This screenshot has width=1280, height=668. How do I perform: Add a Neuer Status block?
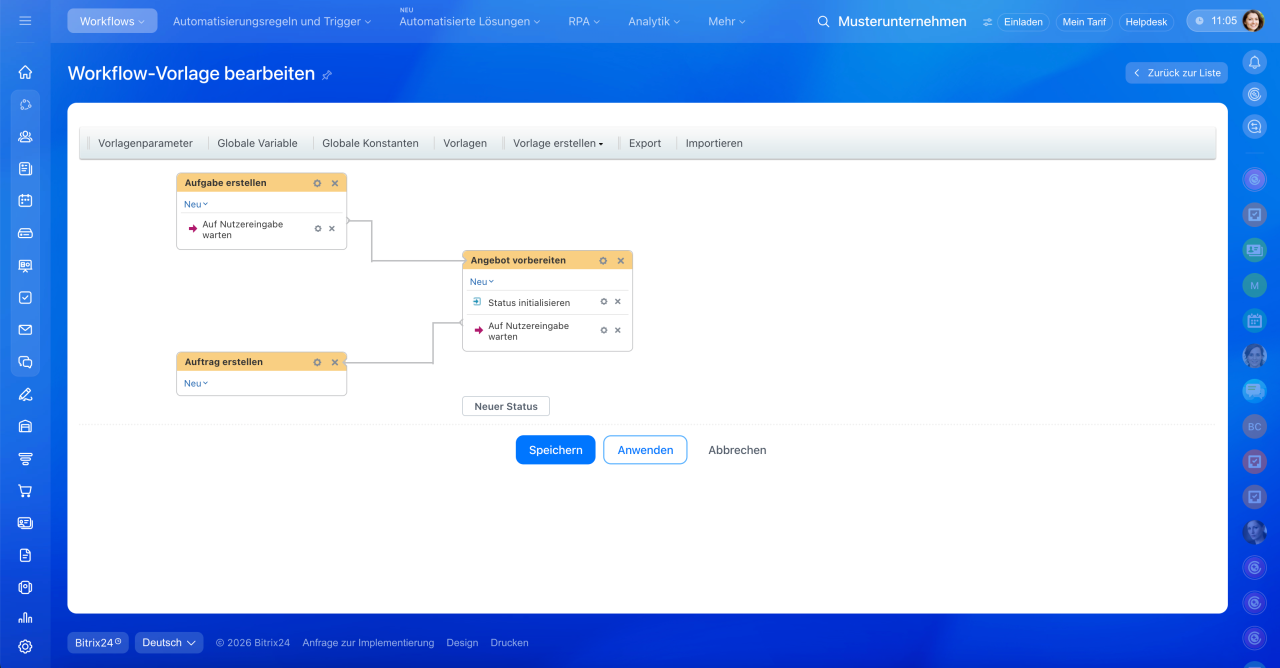coord(506,407)
